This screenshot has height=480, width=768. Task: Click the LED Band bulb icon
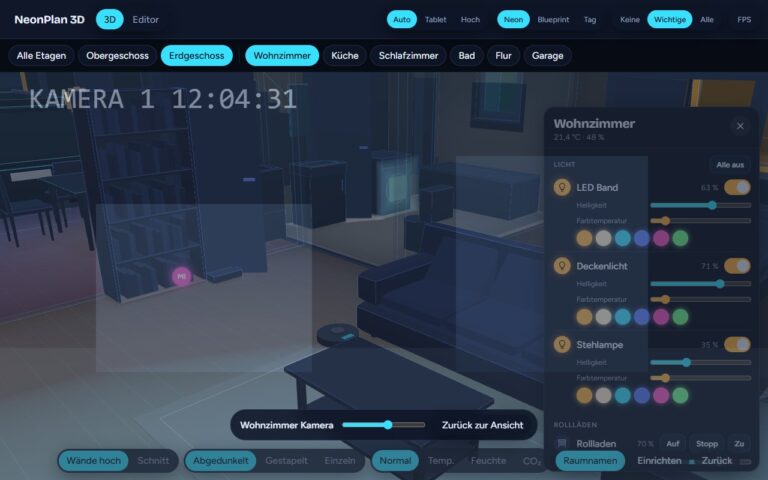[562, 187]
